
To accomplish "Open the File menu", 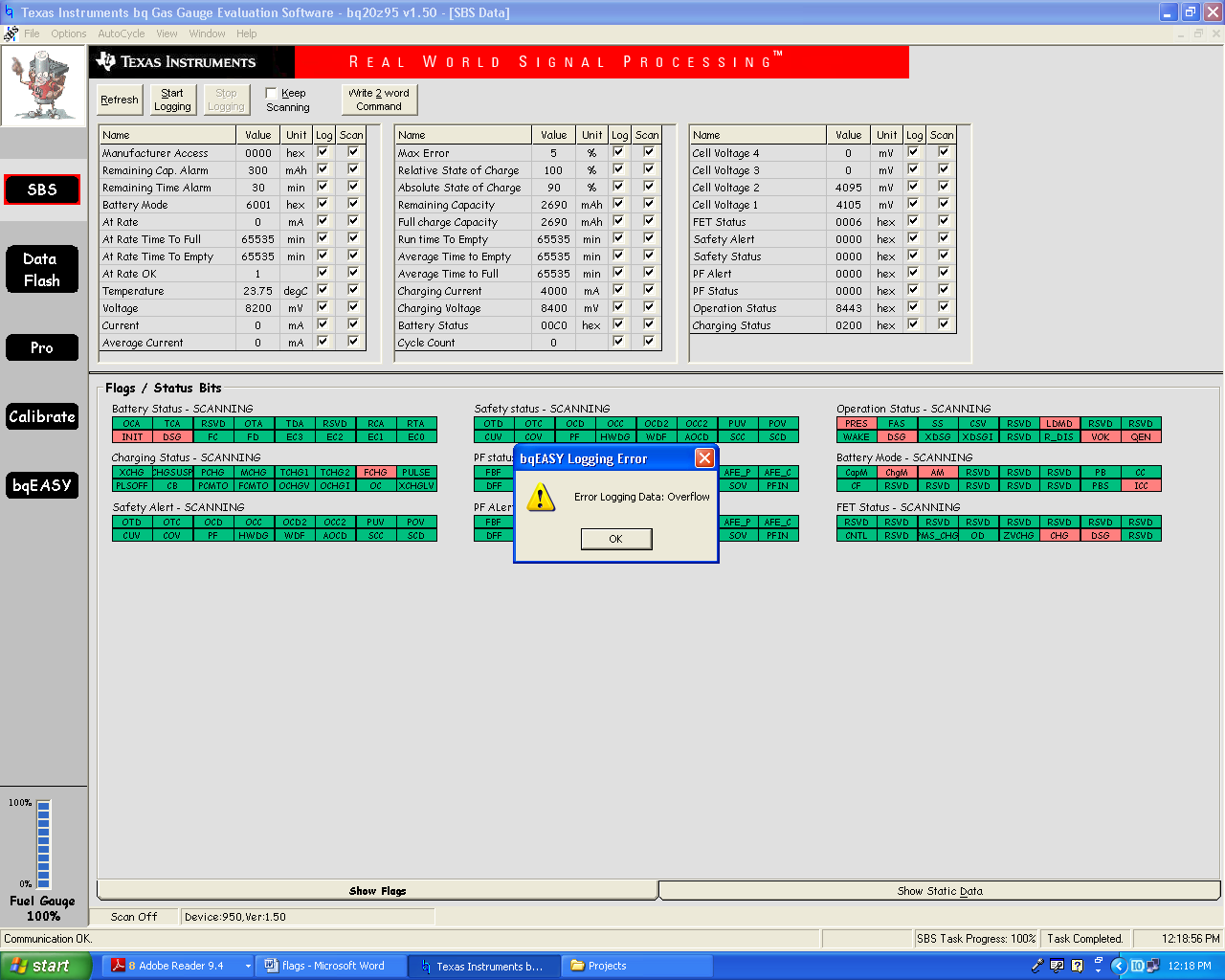I will 32,33.
